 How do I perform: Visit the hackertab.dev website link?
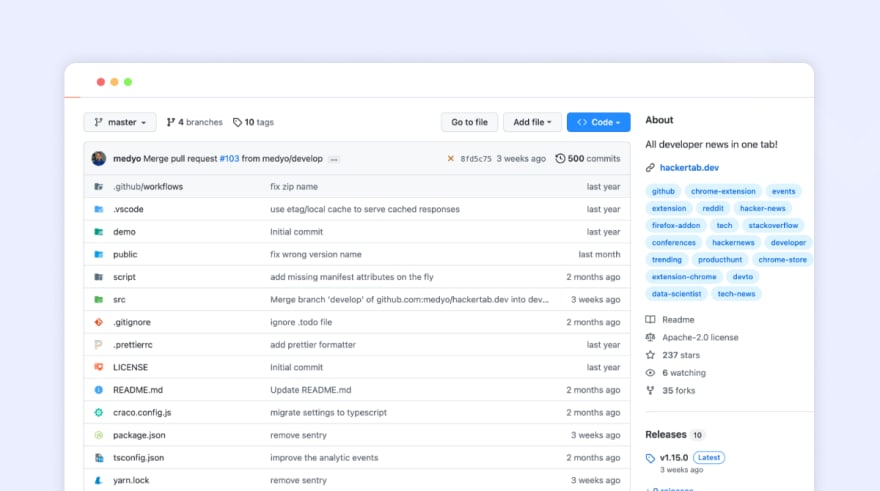coord(689,168)
